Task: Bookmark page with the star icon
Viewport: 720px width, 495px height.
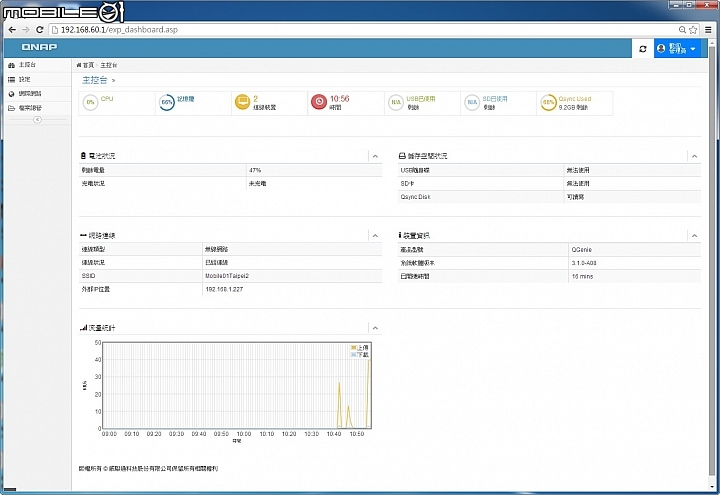Action: (x=693, y=30)
